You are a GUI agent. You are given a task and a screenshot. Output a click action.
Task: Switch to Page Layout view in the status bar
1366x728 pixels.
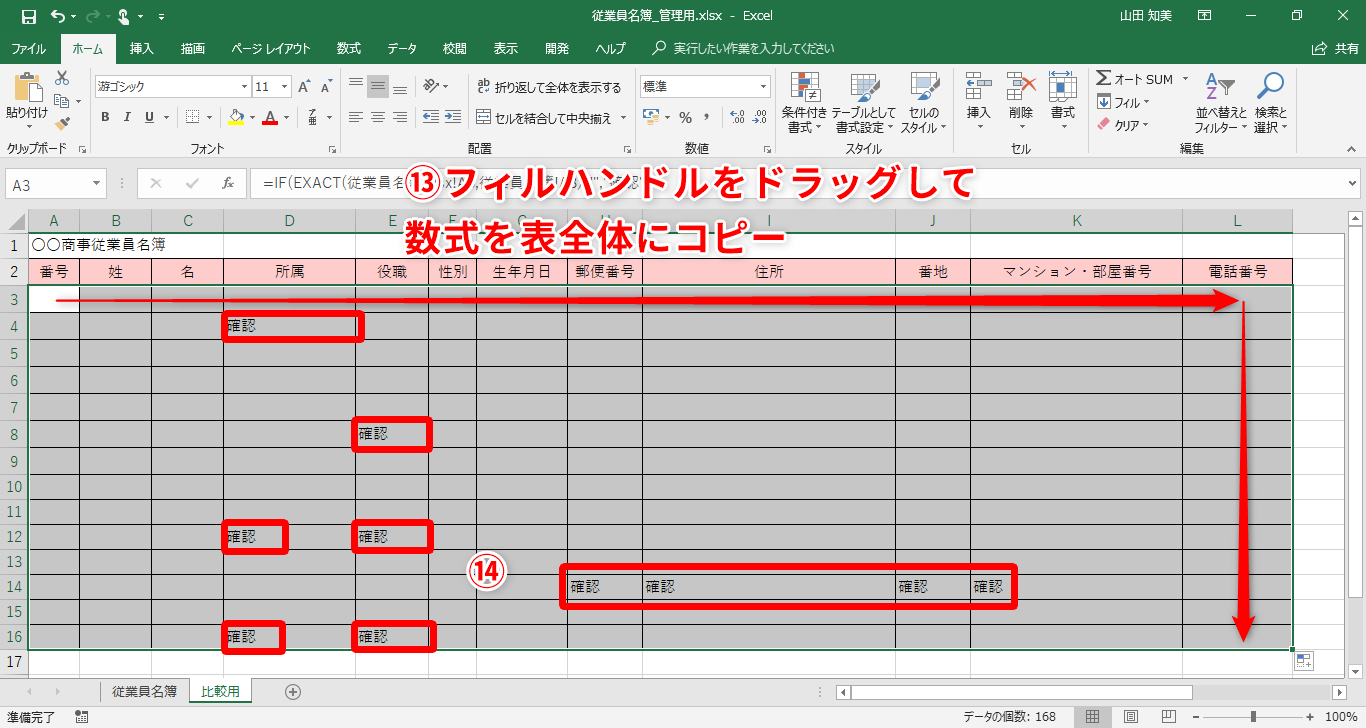pyautogui.click(x=1129, y=716)
